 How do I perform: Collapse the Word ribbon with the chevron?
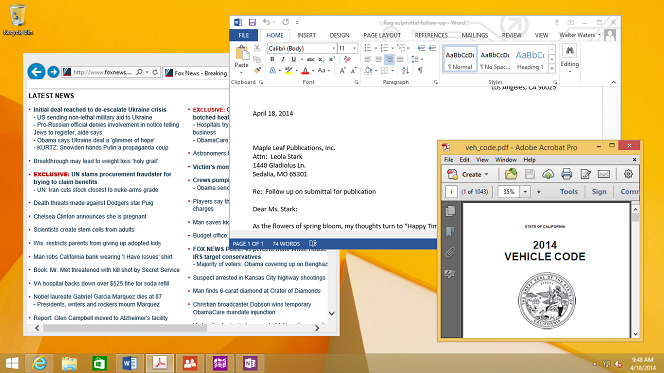[614, 82]
